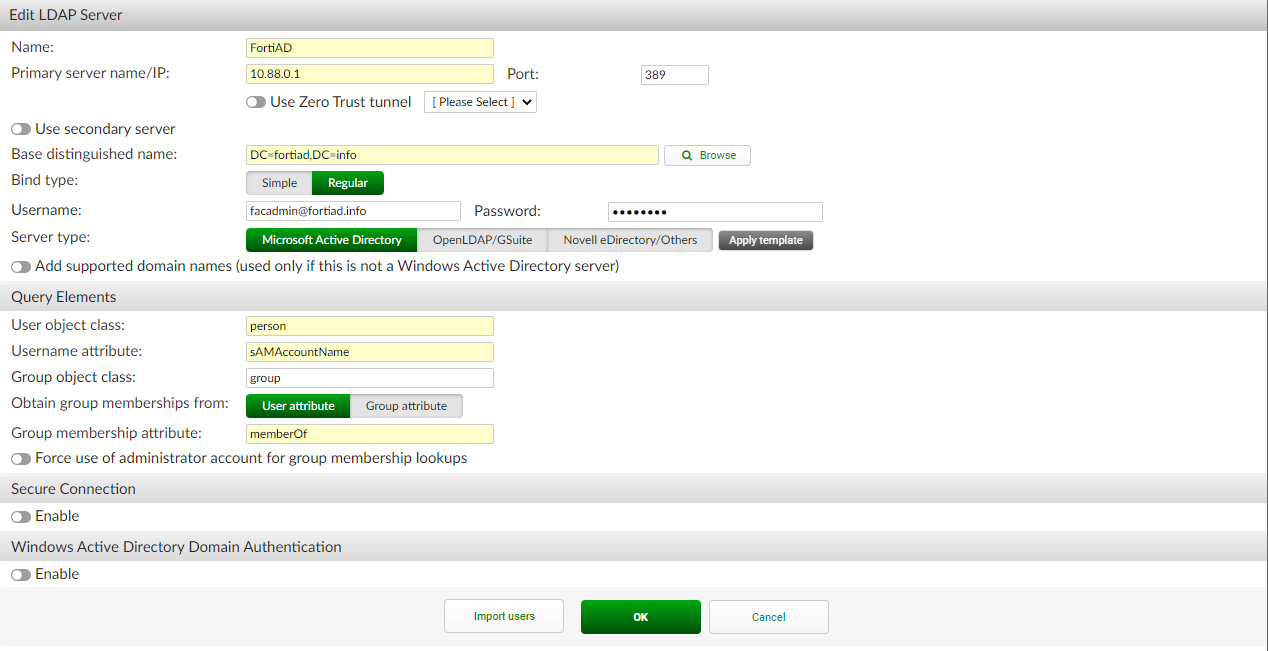Screen dimensions: 1268x651
Task: Click the User object class field
Action: coord(370,326)
